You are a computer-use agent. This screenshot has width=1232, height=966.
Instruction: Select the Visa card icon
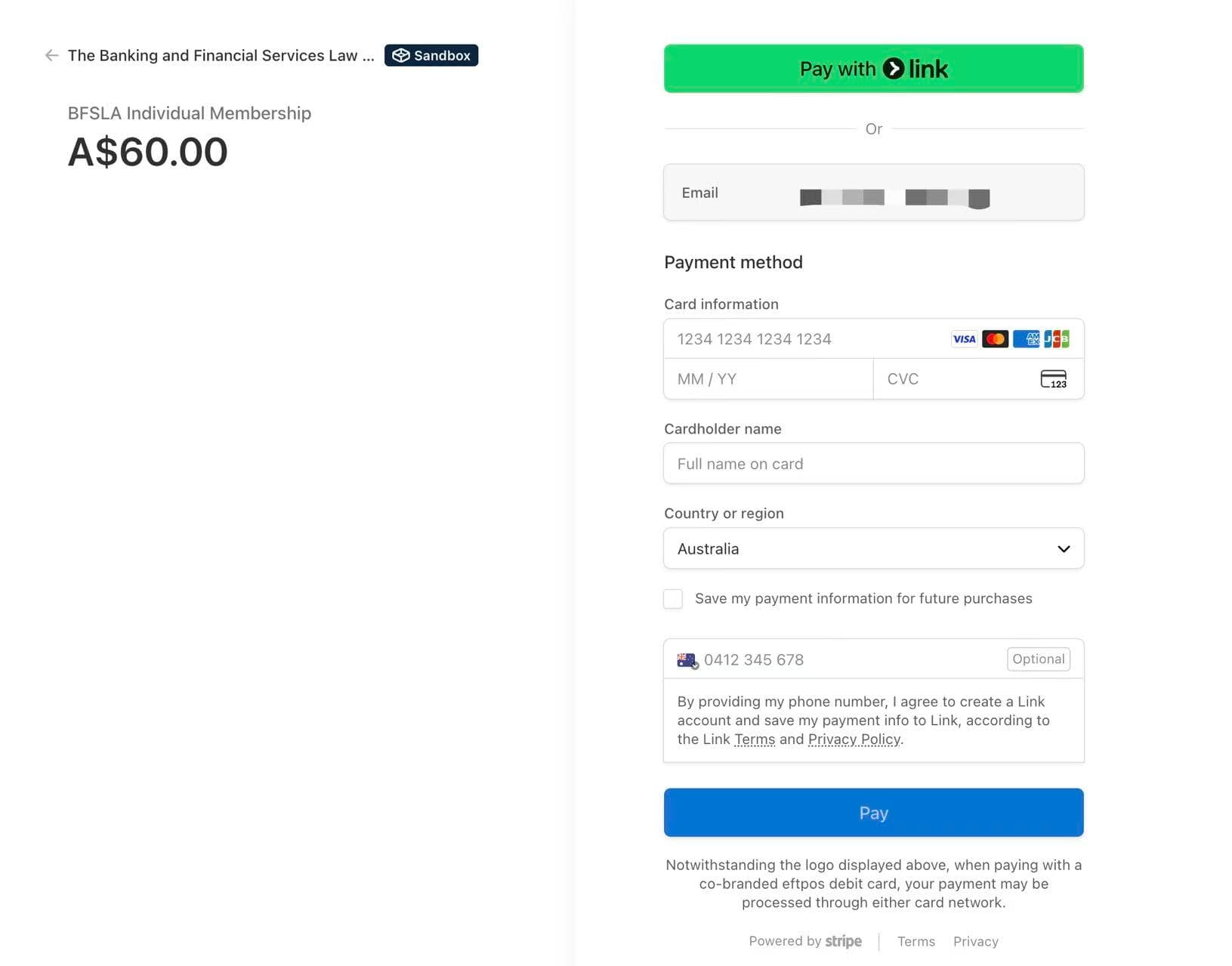click(963, 338)
